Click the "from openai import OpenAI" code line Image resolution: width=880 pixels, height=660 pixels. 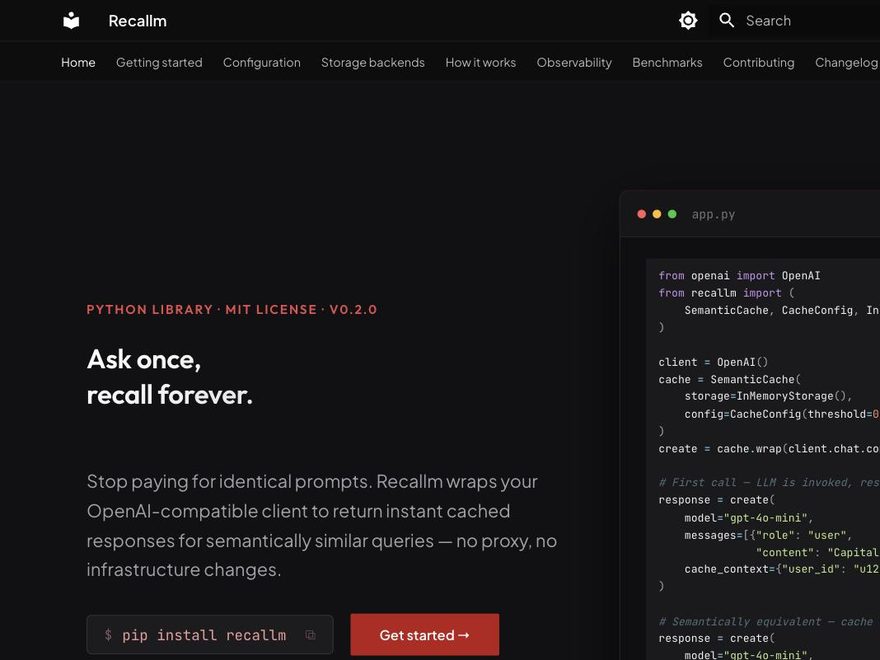[x=739, y=276]
